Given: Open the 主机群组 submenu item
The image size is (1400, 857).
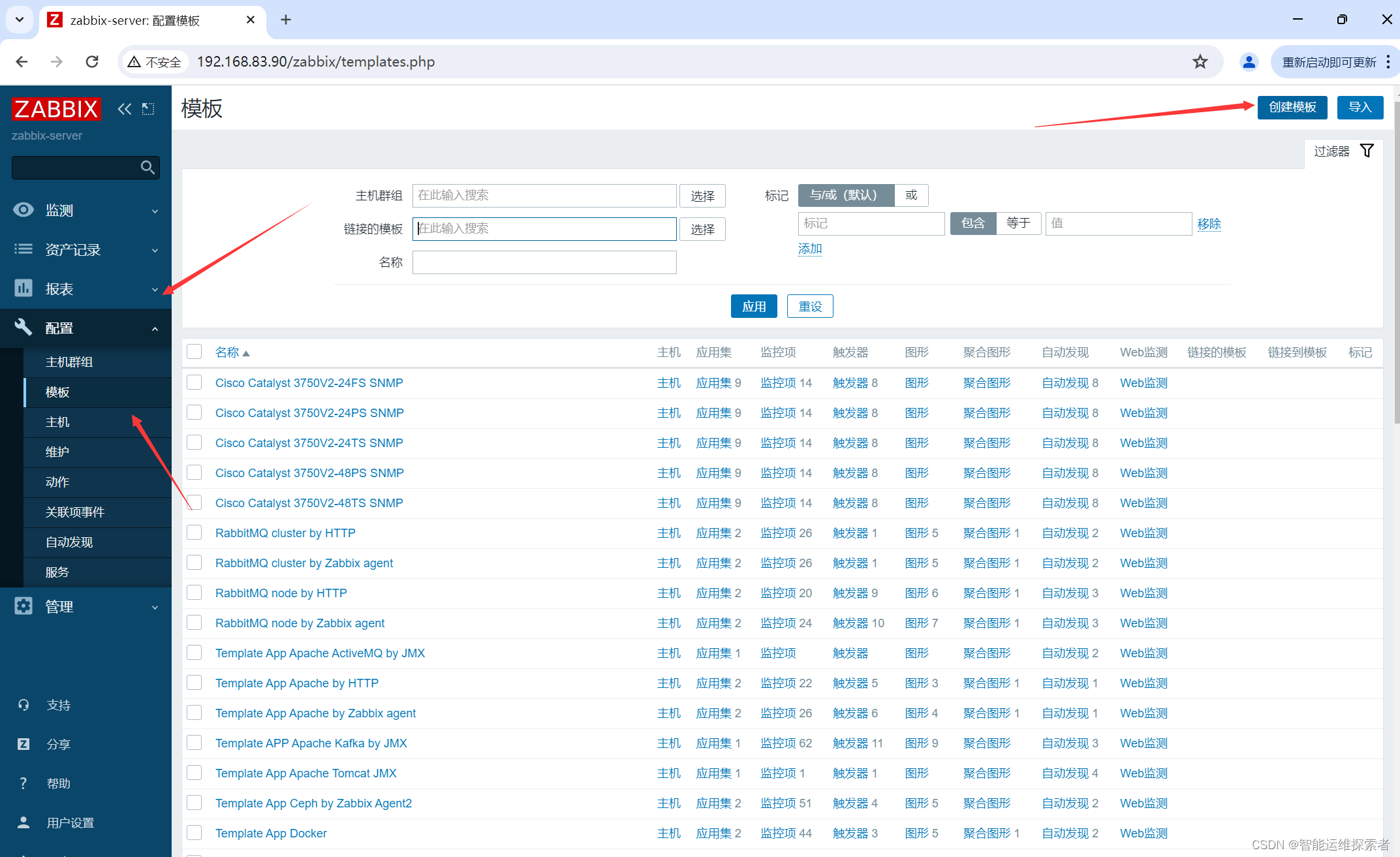Looking at the screenshot, I should pos(69,362).
